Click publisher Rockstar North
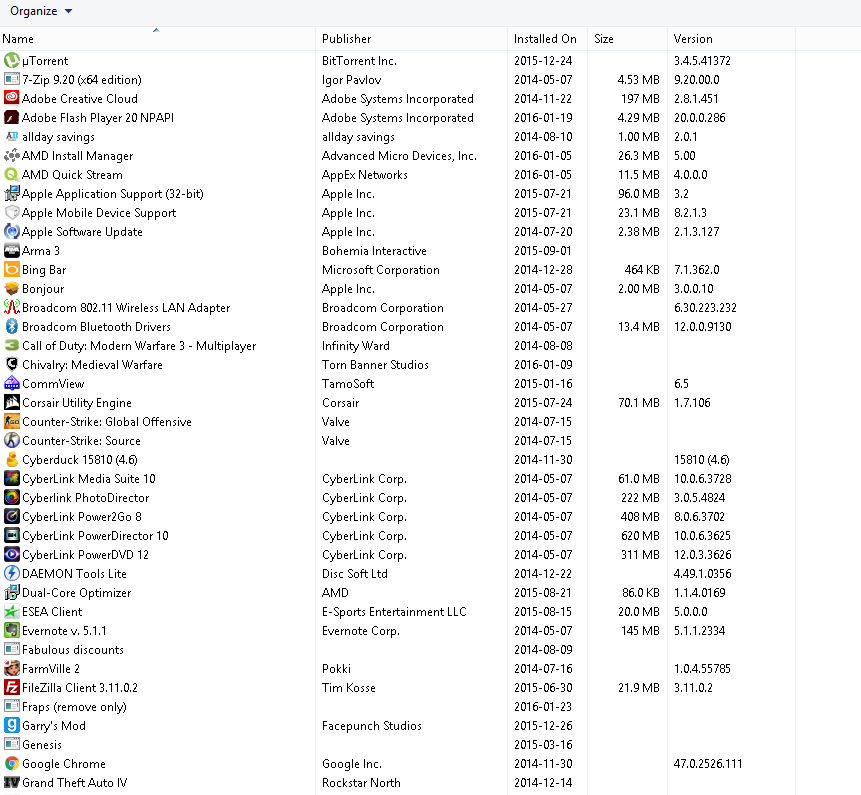This screenshot has height=795, width=861. click(361, 783)
